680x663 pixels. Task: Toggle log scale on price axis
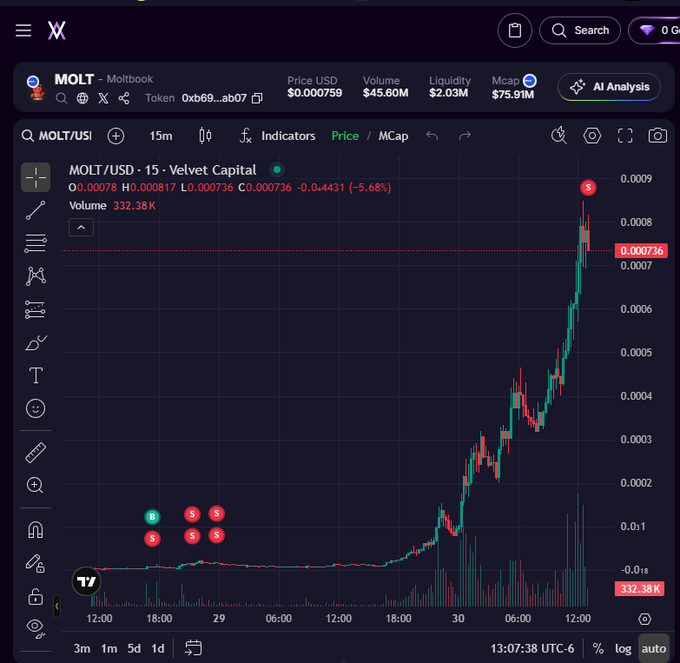(x=623, y=648)
